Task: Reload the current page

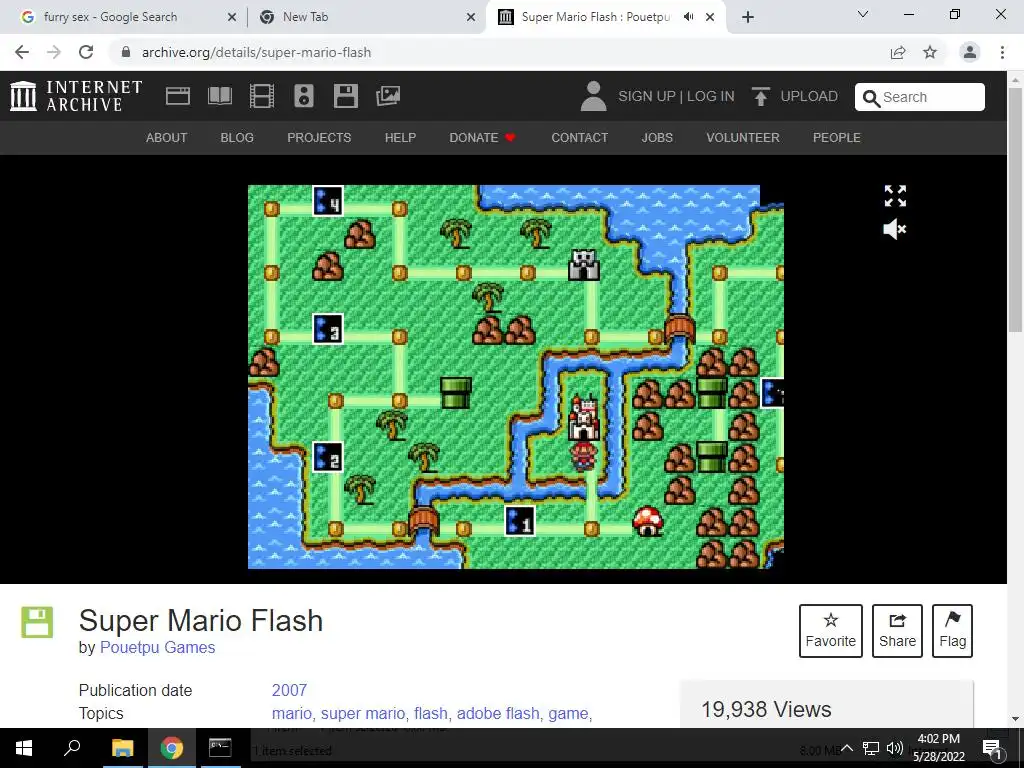Action: click(x=86, y=52)
